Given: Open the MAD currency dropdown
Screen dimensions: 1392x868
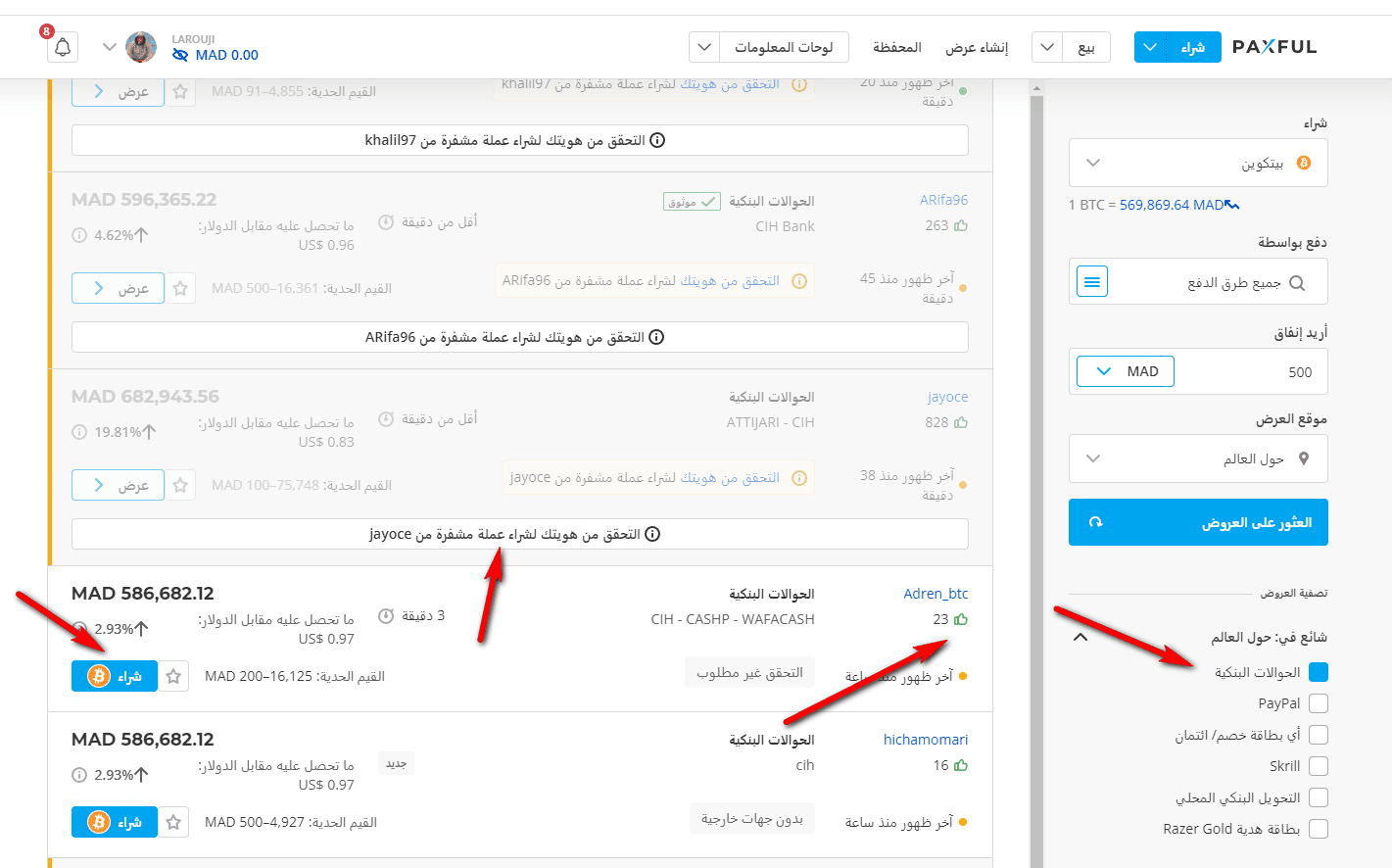Looking at the screenshot, I should coord(1125,371).
